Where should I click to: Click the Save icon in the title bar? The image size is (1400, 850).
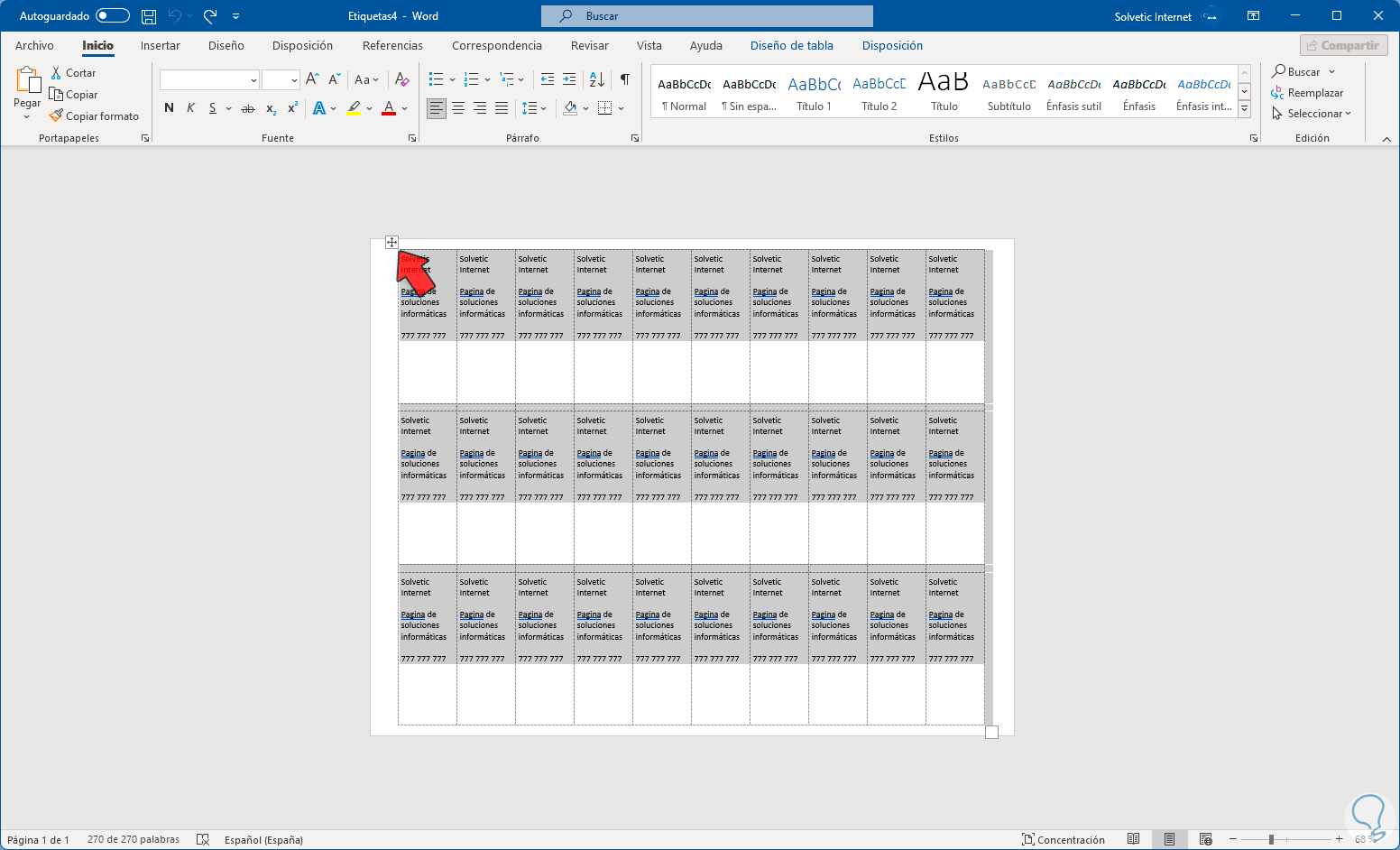point(149,16)
